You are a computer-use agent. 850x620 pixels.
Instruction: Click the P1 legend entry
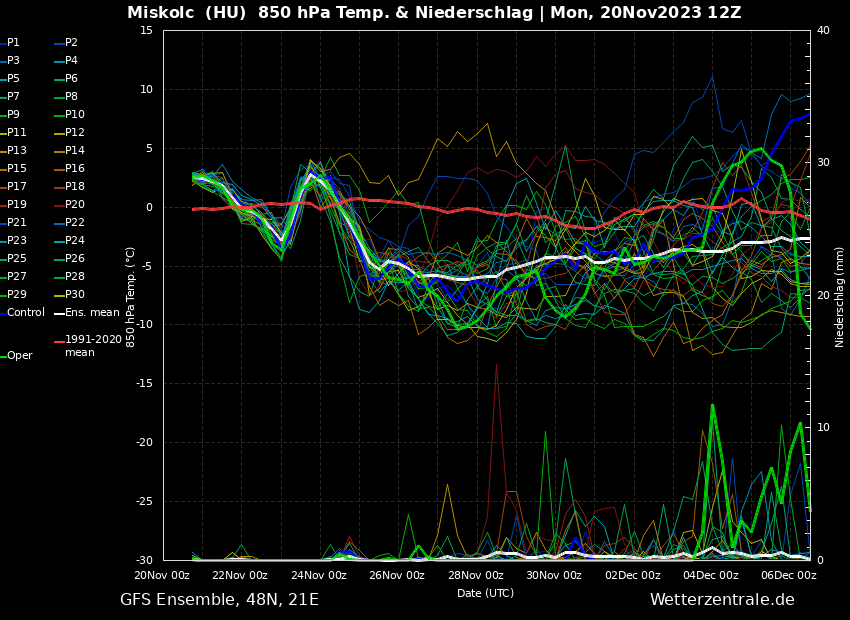(13, 43)
